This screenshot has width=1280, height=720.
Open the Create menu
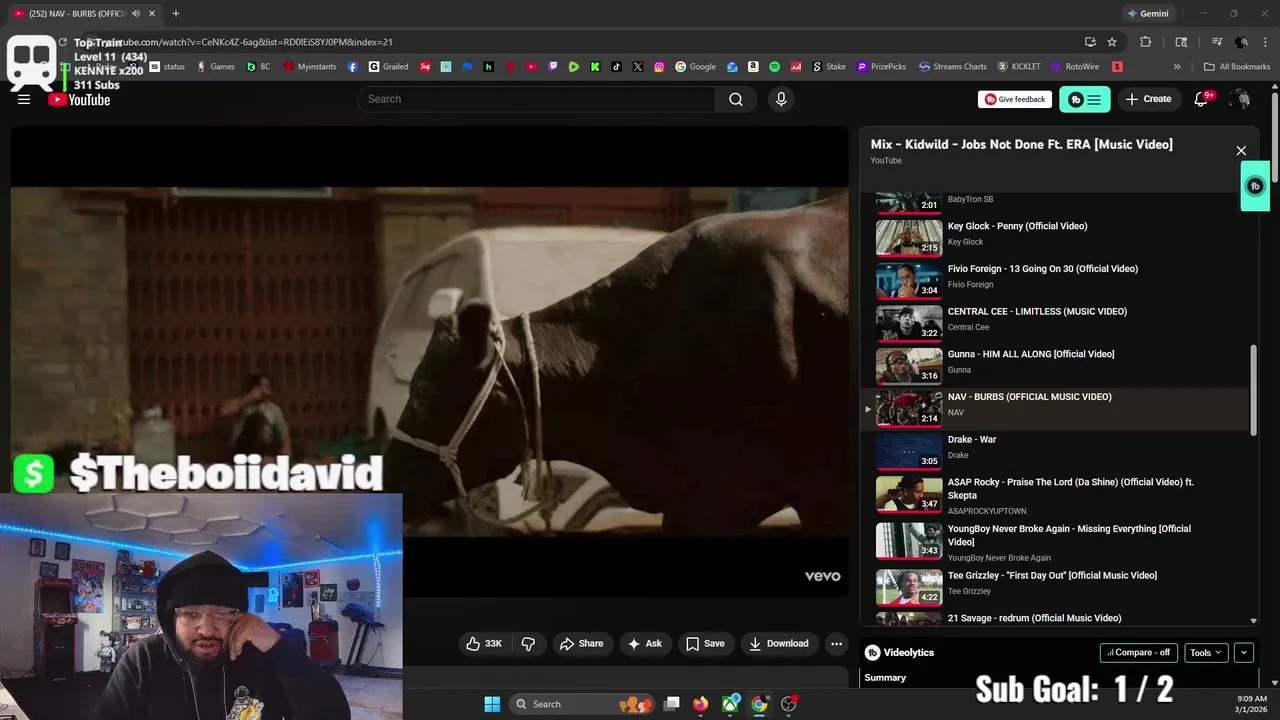click(x=1148, y=99)
